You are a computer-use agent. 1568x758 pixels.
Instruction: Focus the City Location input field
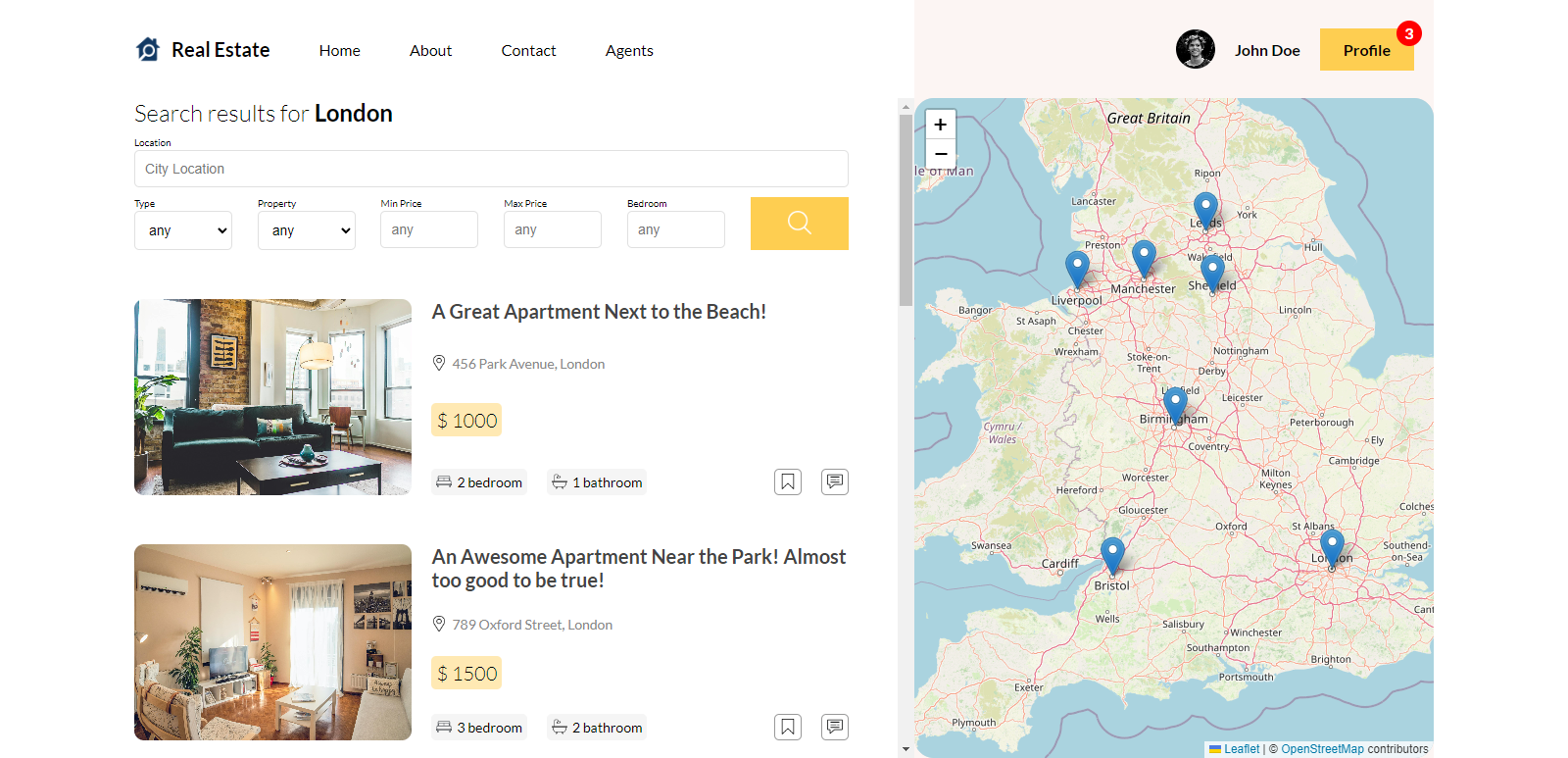click(491, 169)
